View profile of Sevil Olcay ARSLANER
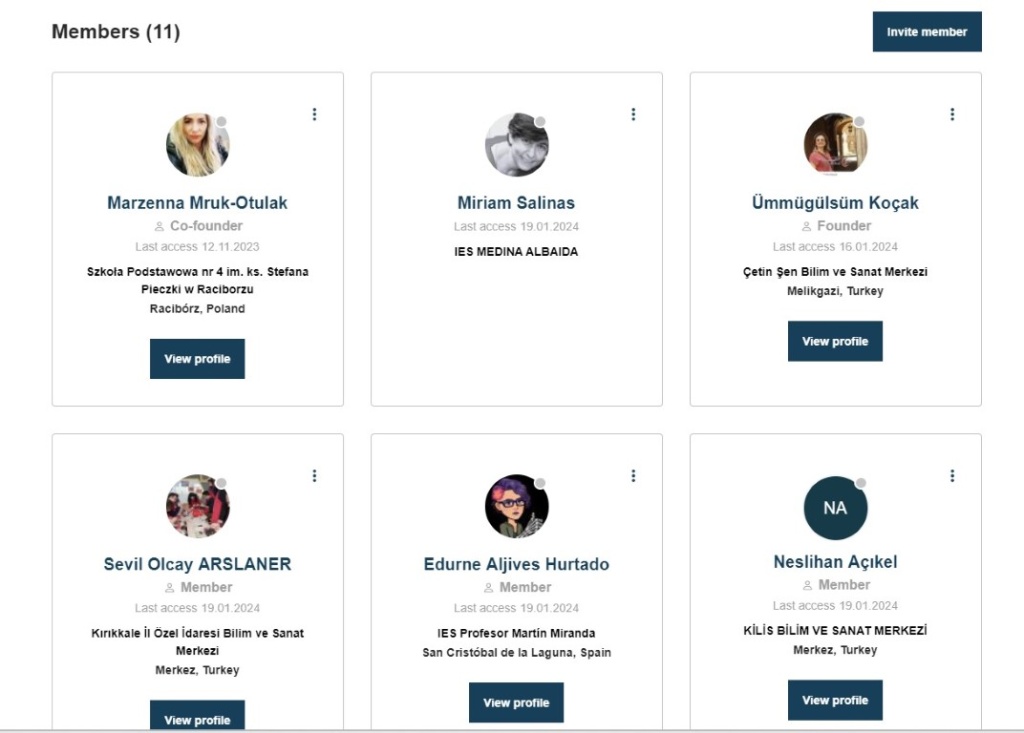Image resolution: width=1024 pixels, height=733 pixels. tap(197, 718)
